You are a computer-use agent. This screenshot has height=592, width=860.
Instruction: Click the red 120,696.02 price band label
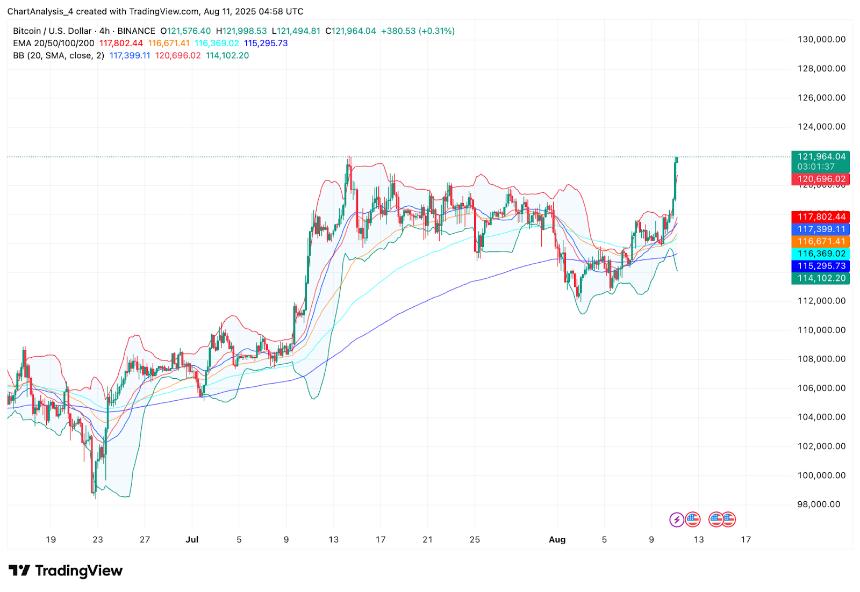click(x=820, y=181)
